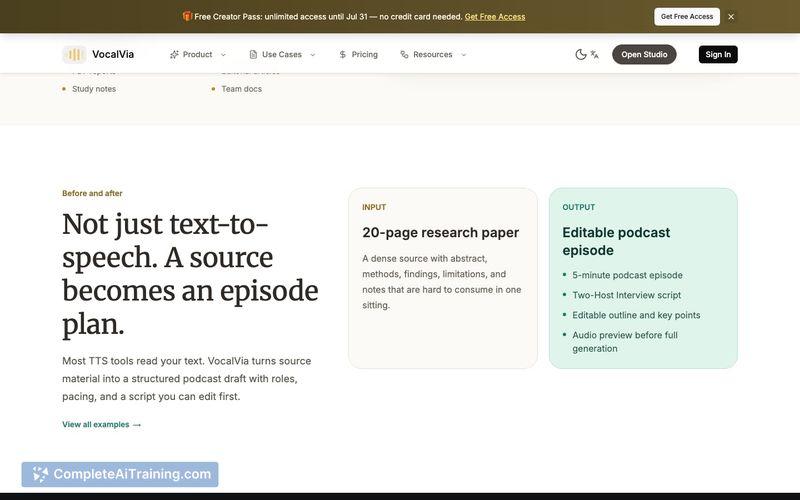Screen dimensions: 800x500
Task: Click the CompleteAiTraining.com watermark badge
Action: pyautogui.click(x=120, y=474)
